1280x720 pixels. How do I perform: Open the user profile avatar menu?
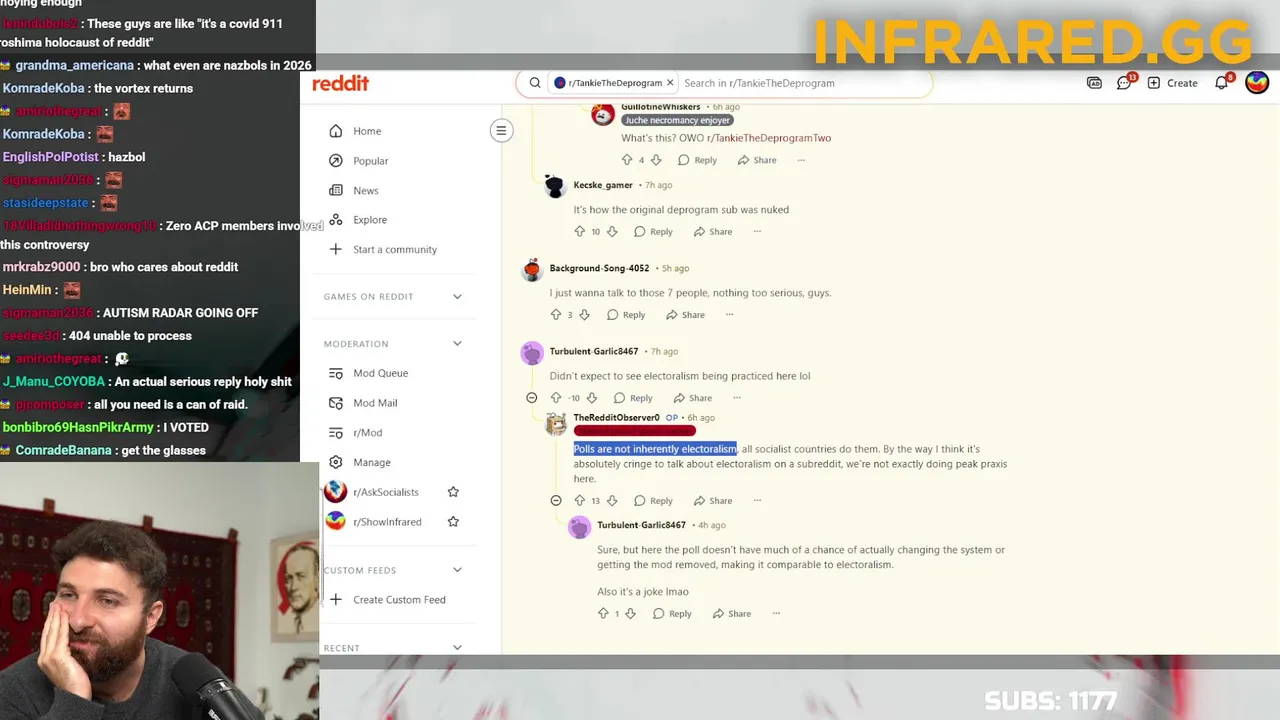click(1257, 83)
